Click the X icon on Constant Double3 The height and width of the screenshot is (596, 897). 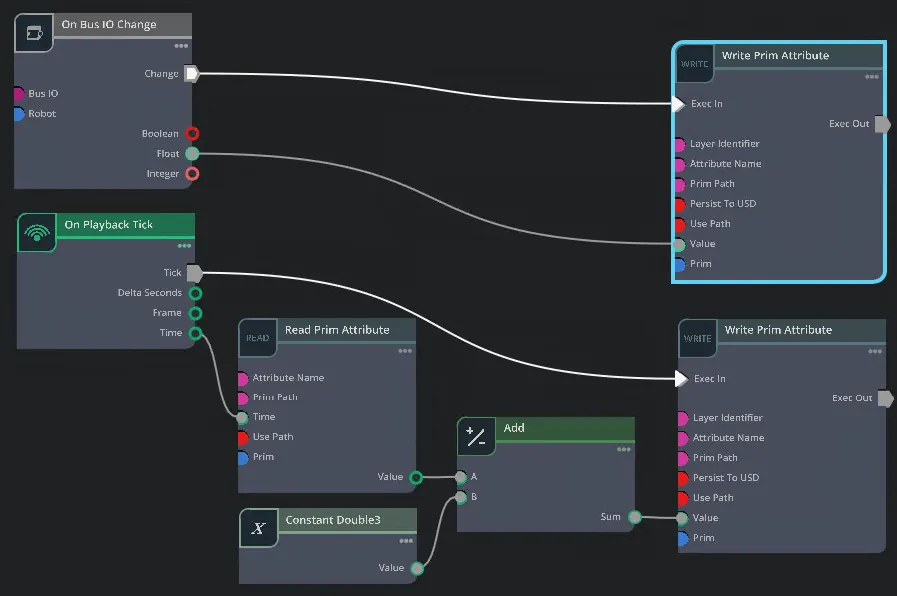tap(258, 528)
